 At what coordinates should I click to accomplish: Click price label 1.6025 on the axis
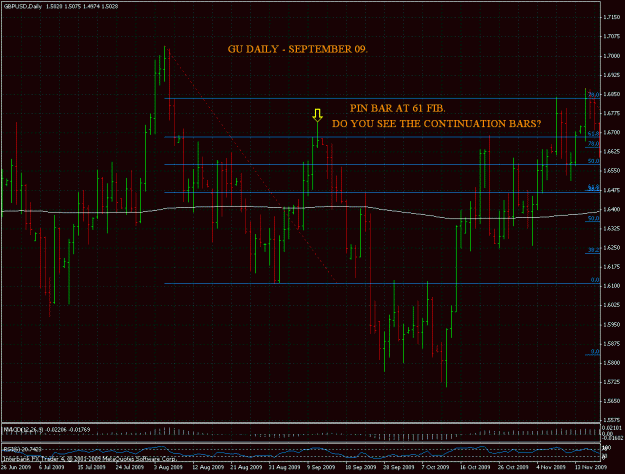611,305
